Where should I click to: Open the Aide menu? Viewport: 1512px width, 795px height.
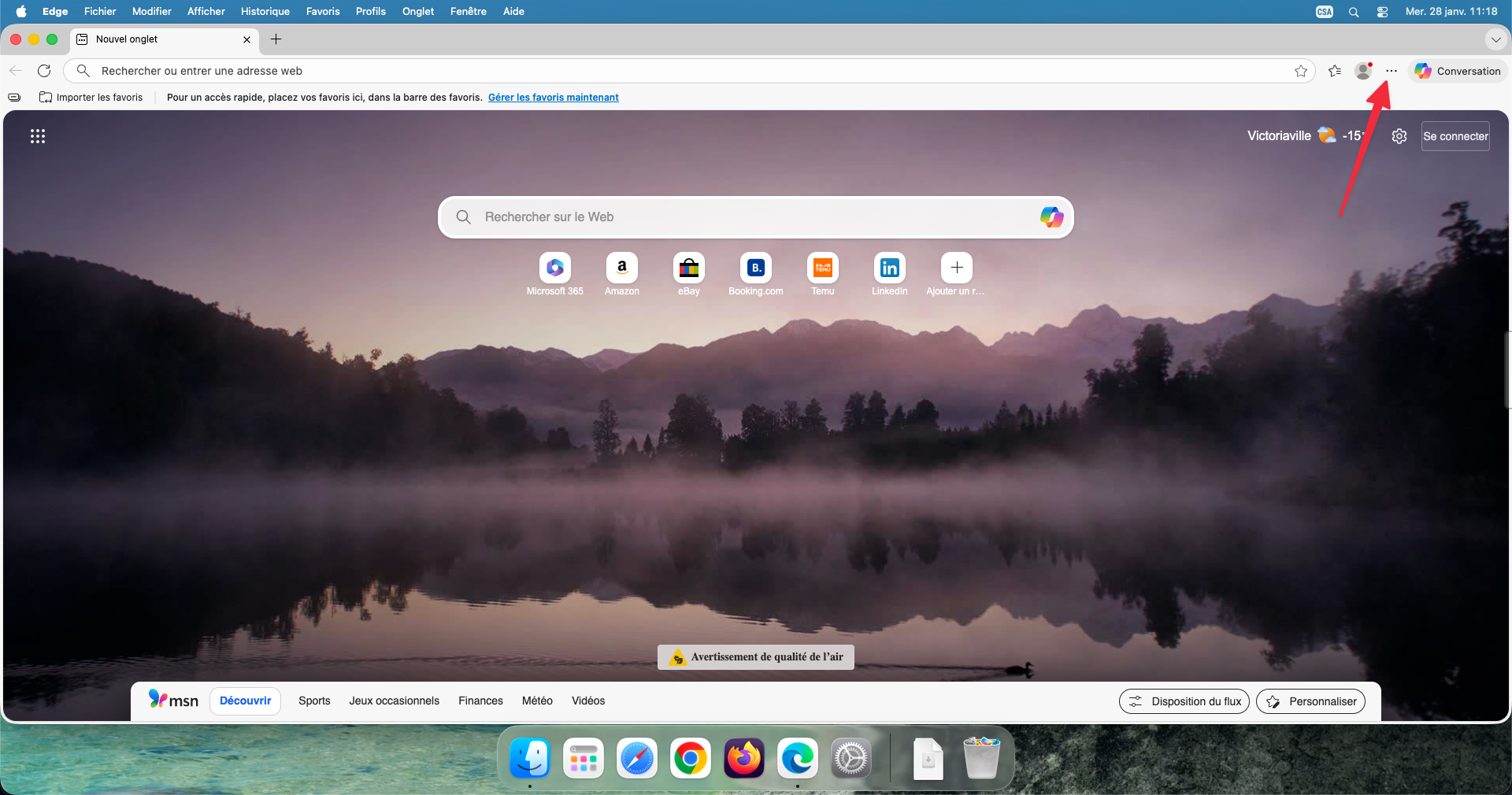pos(513,11)
